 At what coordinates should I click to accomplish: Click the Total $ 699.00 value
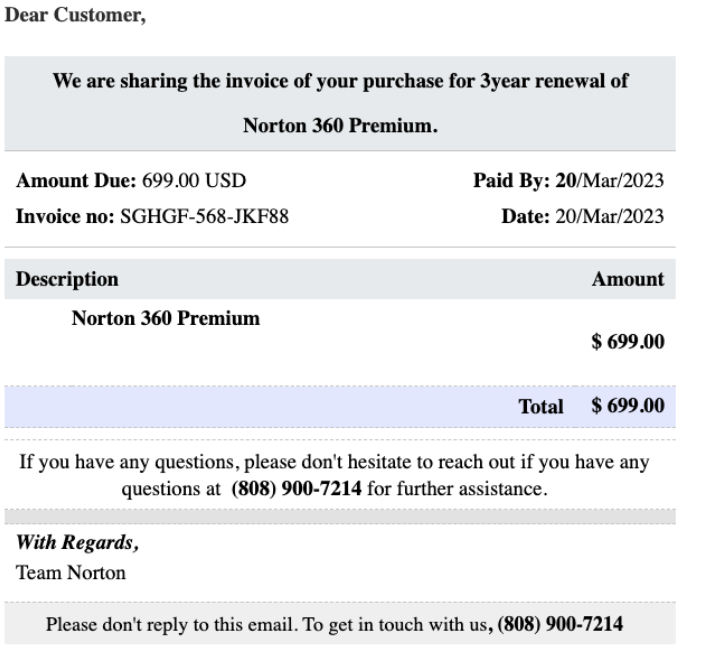[628, 407]
